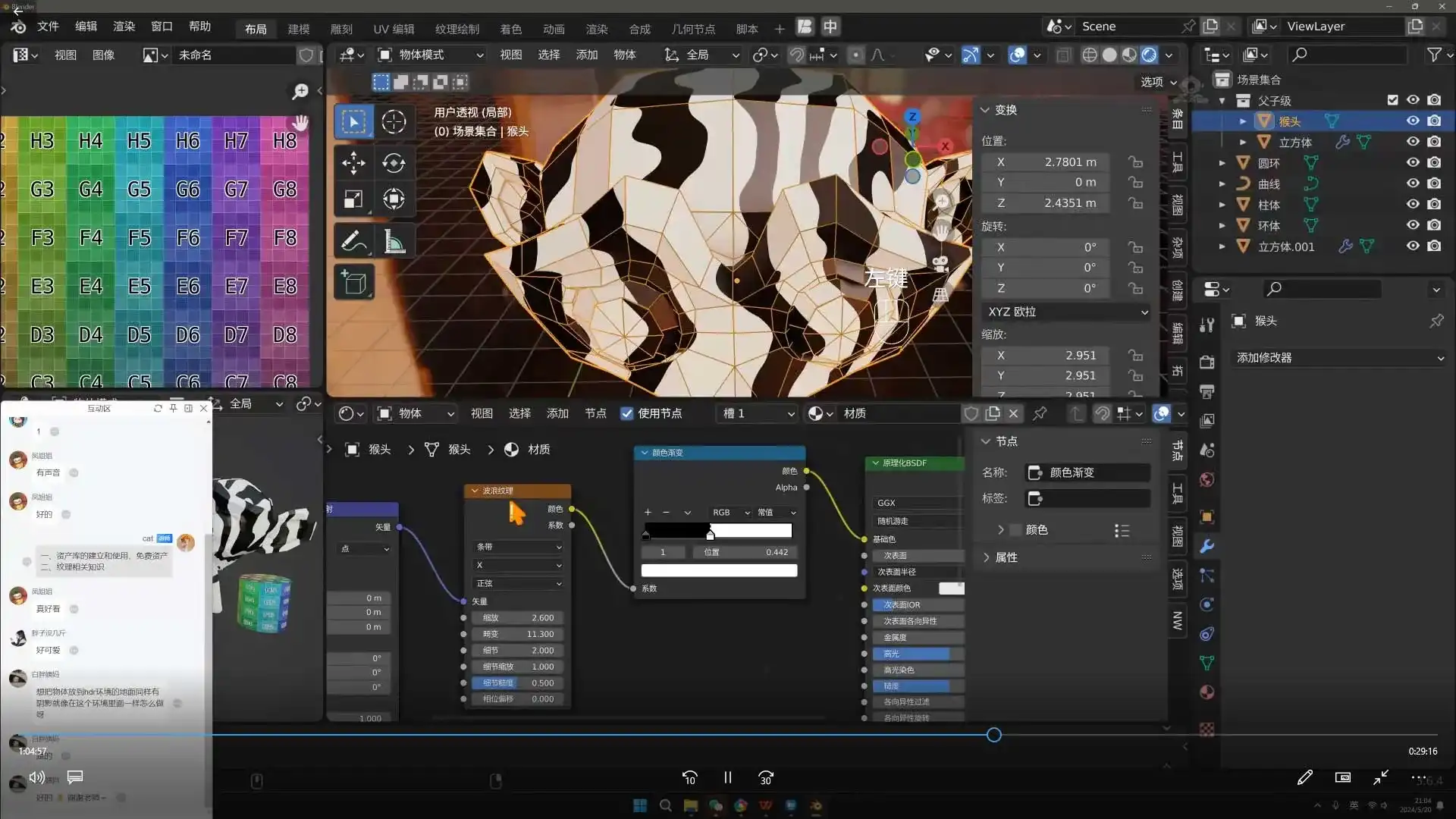Disable rendering of 曲线 camera icon
Image resolution: width=1456 pixels, height=819 pixels.
[x=1434, y=184]
